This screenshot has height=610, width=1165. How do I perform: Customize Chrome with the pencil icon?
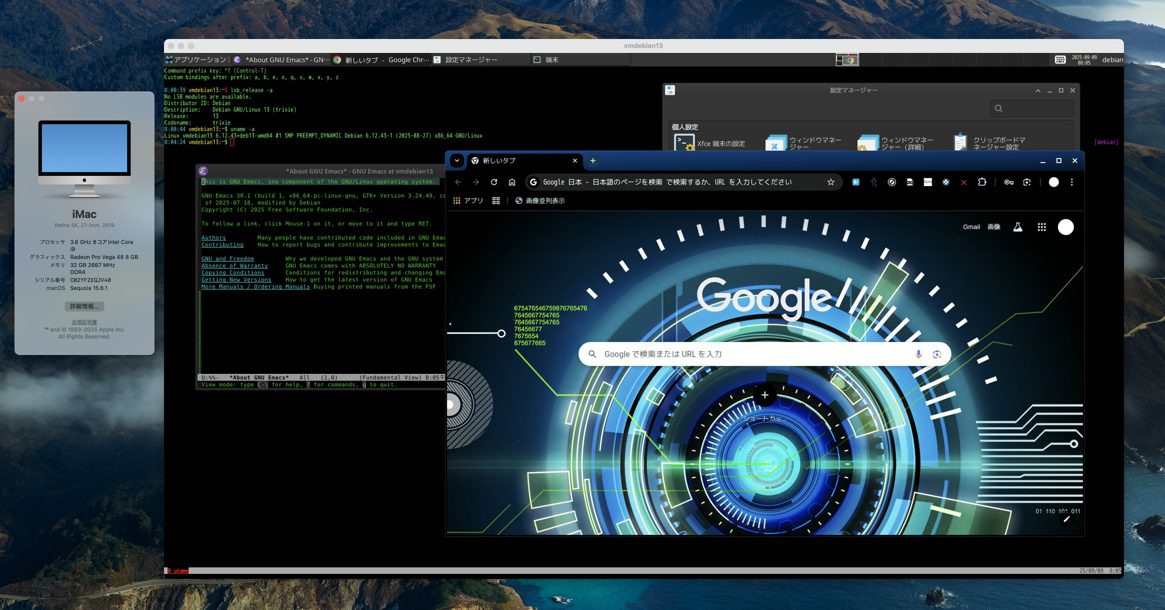tap(1067, 519)
